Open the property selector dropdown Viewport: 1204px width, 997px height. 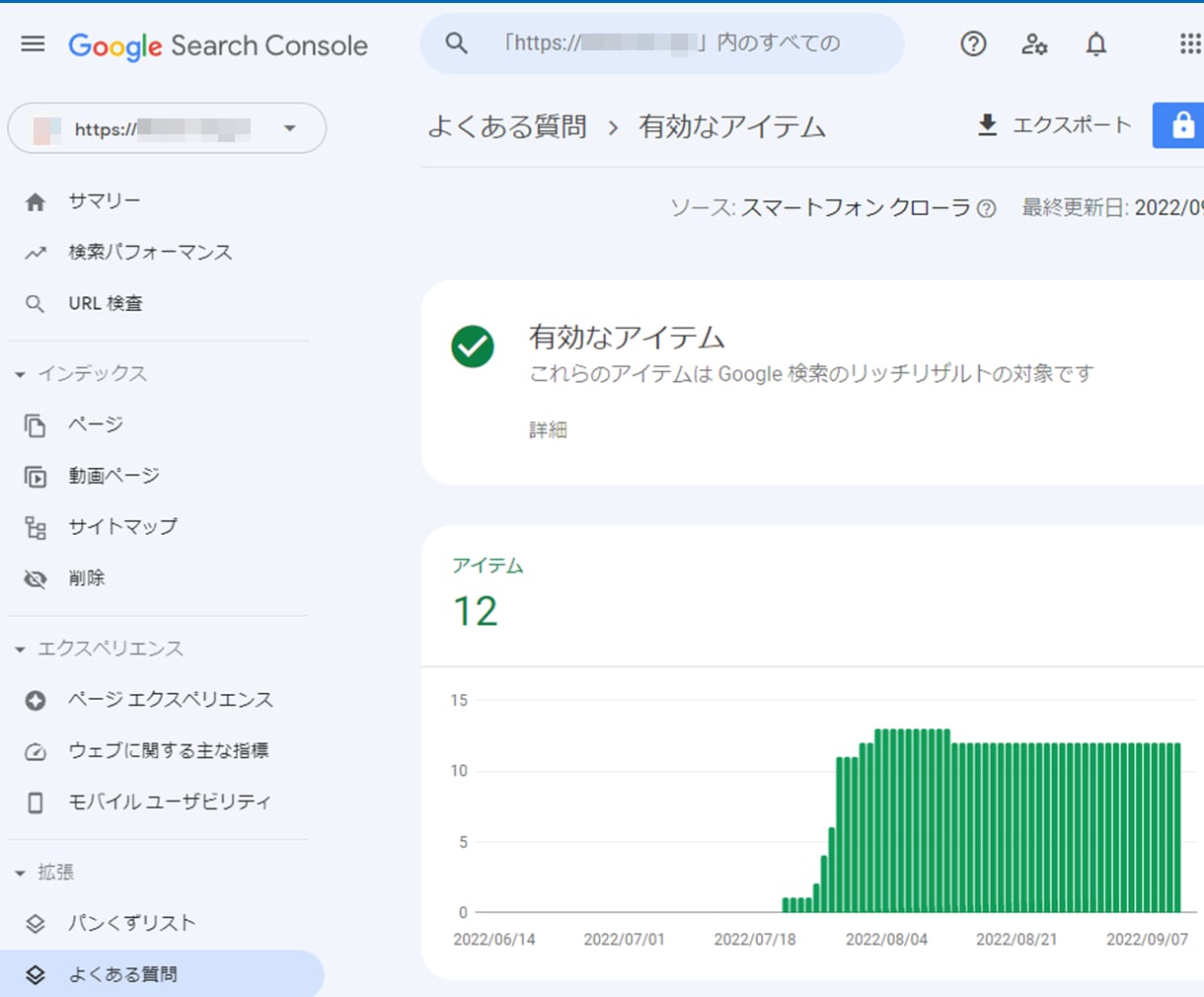coord(167,128)
